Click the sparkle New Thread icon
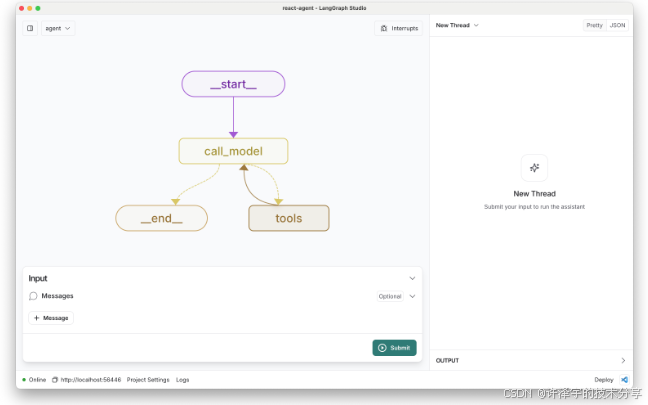648x405 pixels. tap(534, 168)
